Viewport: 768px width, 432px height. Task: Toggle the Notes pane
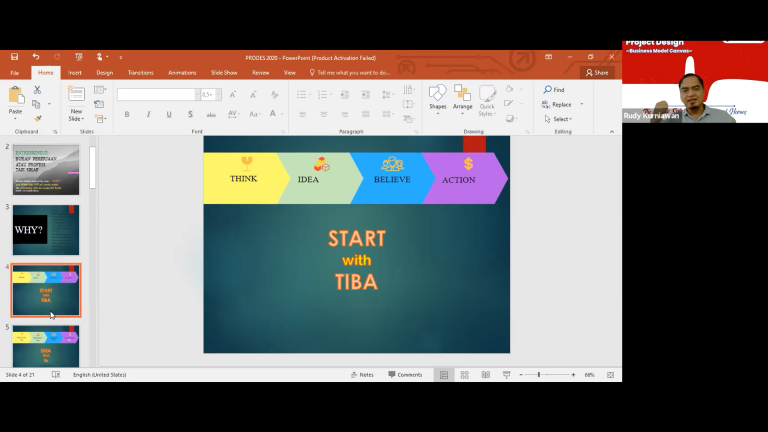pyautogui.click(x=362, y=375)
